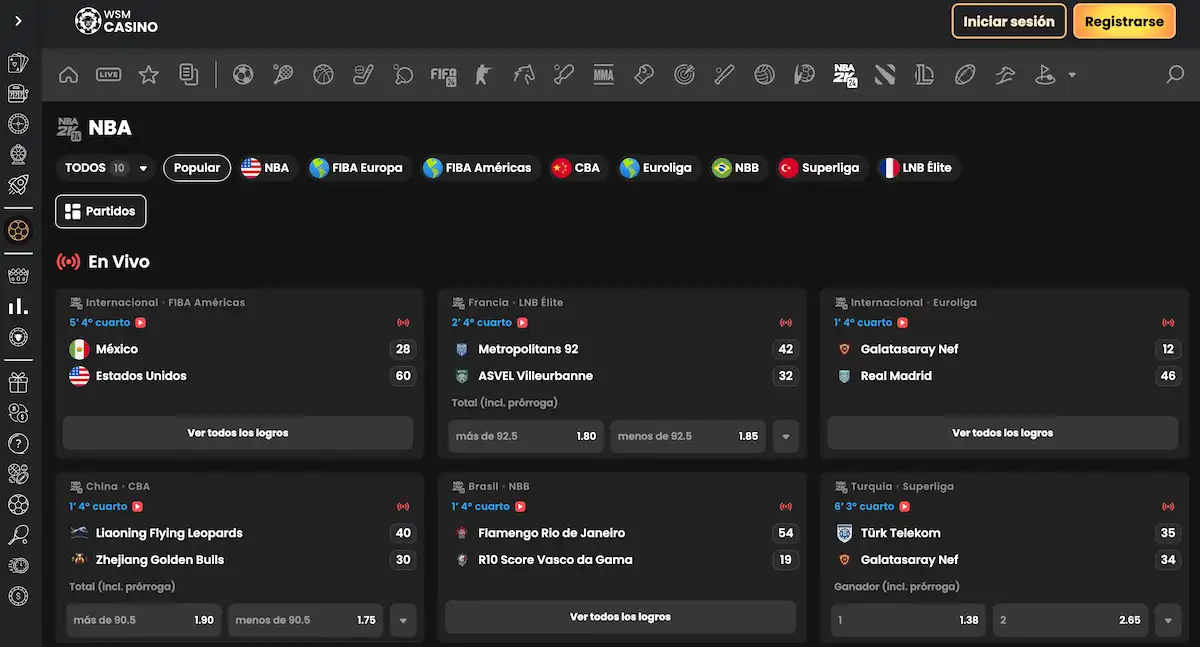1200x647 pixels.
Task: Expand more sports dropdown arrow in sports bar
Action: click(1072, 75)
